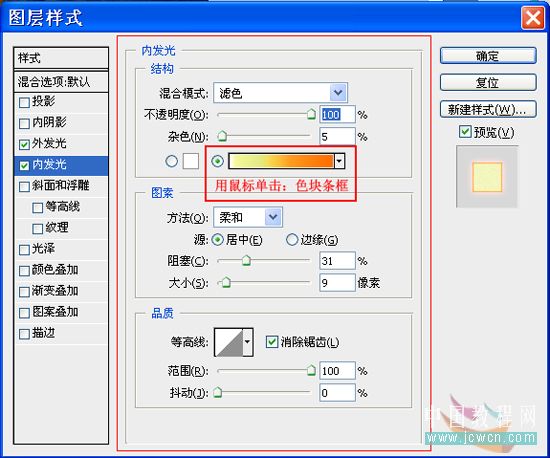The height and width of the screenshot is (458, 550).
Task: Click the 抖动 slider handle
Action: (x=218, y=392)
